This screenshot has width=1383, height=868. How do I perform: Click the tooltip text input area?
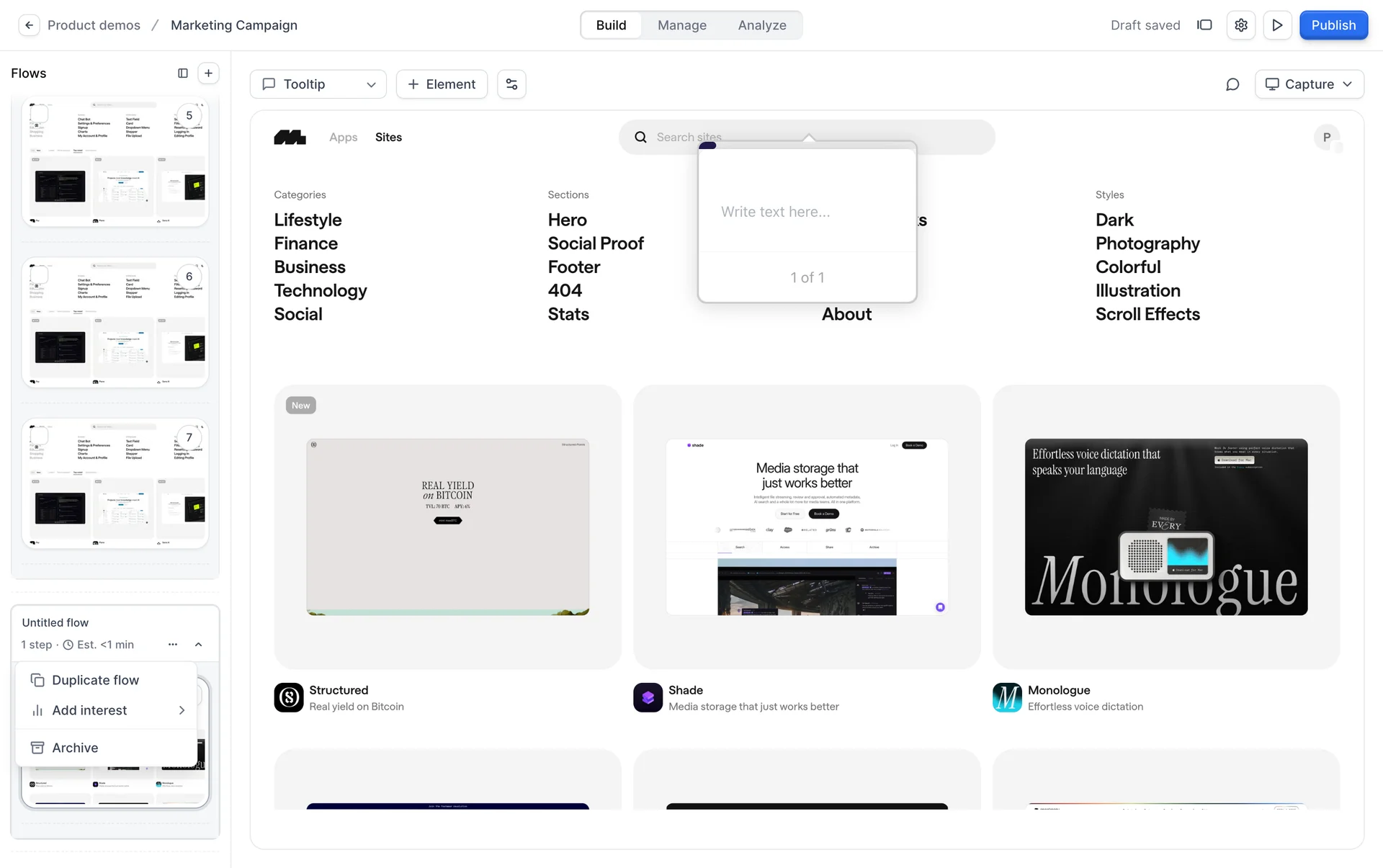[807, 212]
